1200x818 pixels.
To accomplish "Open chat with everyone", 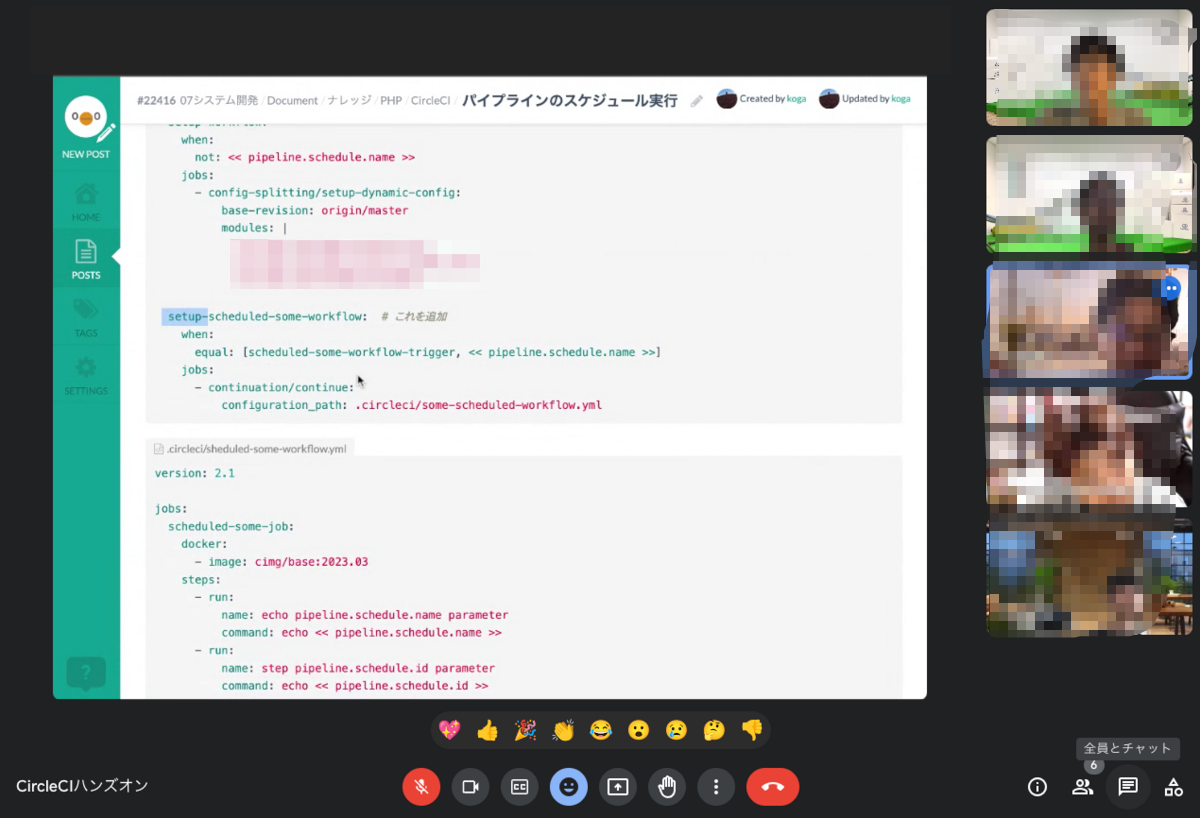I will tap(1128, 787).
